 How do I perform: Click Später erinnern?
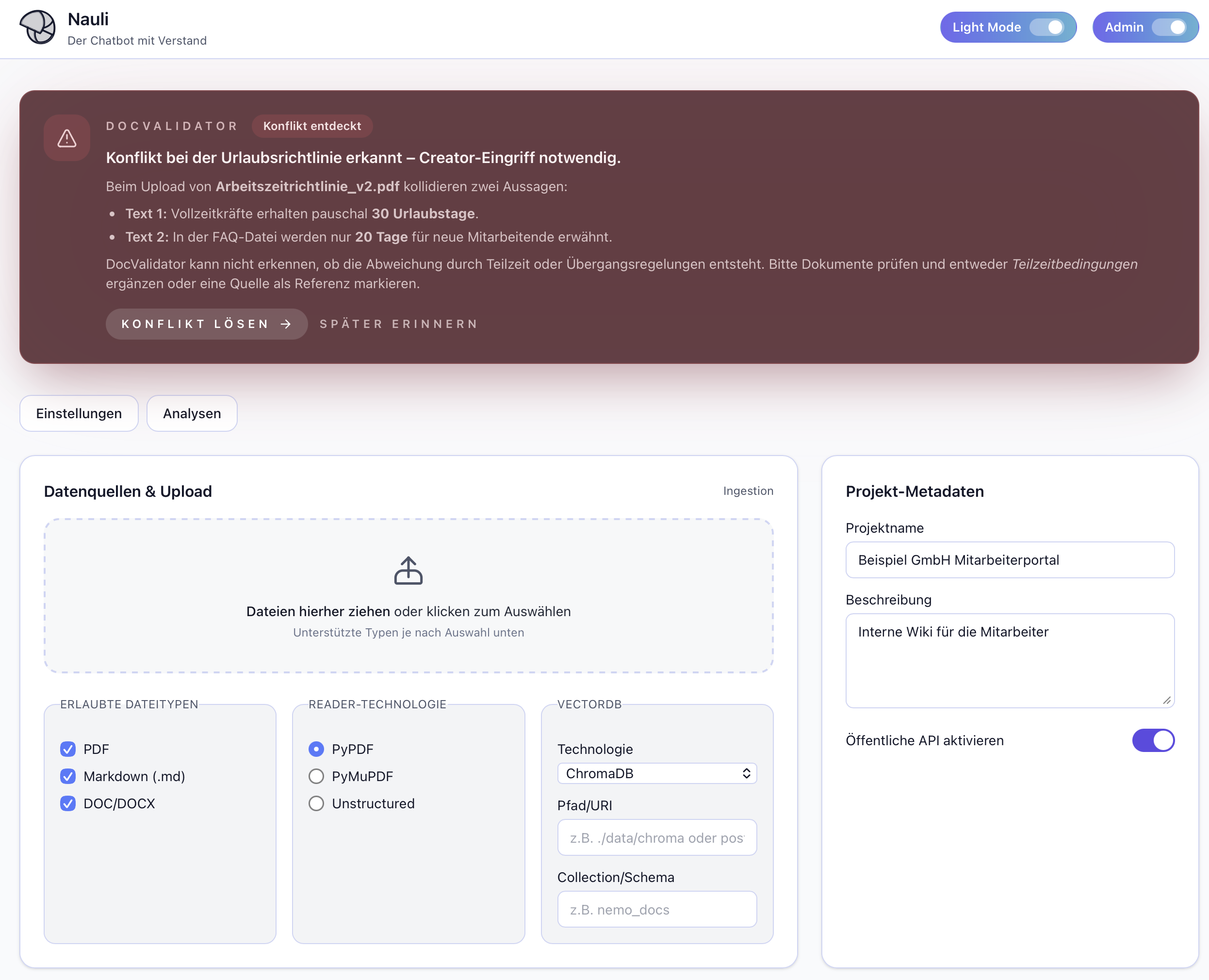coord(398,324)
